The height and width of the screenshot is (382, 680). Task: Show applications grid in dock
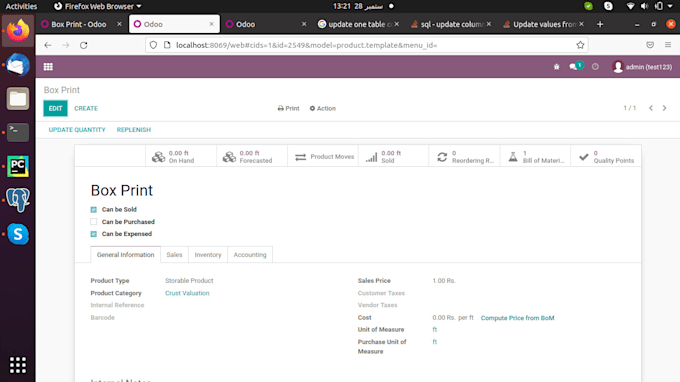[18, 365]
